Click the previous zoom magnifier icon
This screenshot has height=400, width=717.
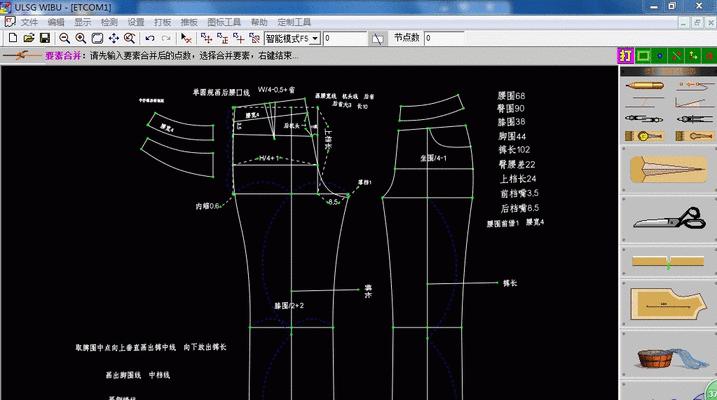pos(129,38)
